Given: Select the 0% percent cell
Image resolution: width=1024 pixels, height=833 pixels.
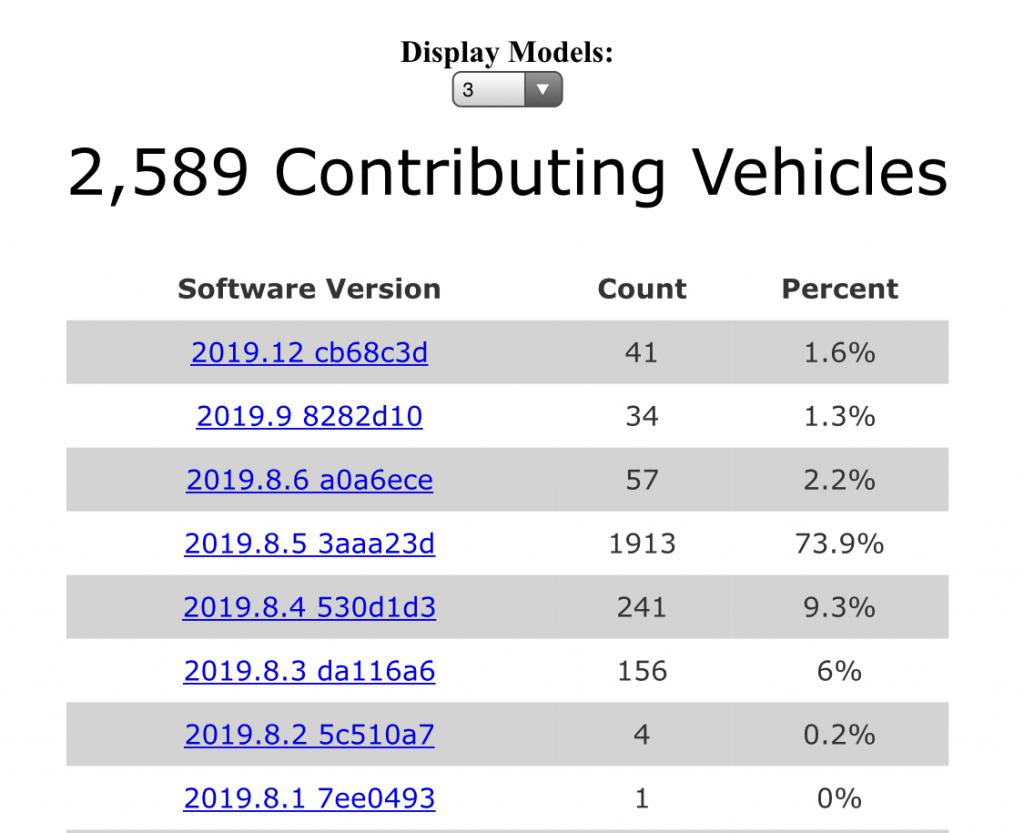Looking at the screenshot, I should 840,798.
